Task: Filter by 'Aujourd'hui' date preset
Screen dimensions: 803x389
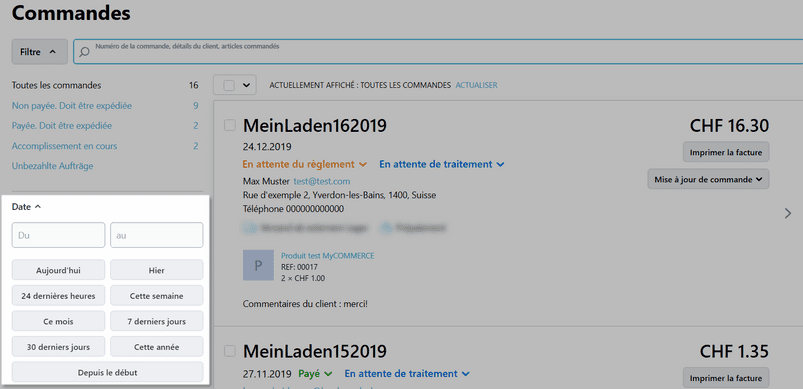Action: click(x=58, y=270)
